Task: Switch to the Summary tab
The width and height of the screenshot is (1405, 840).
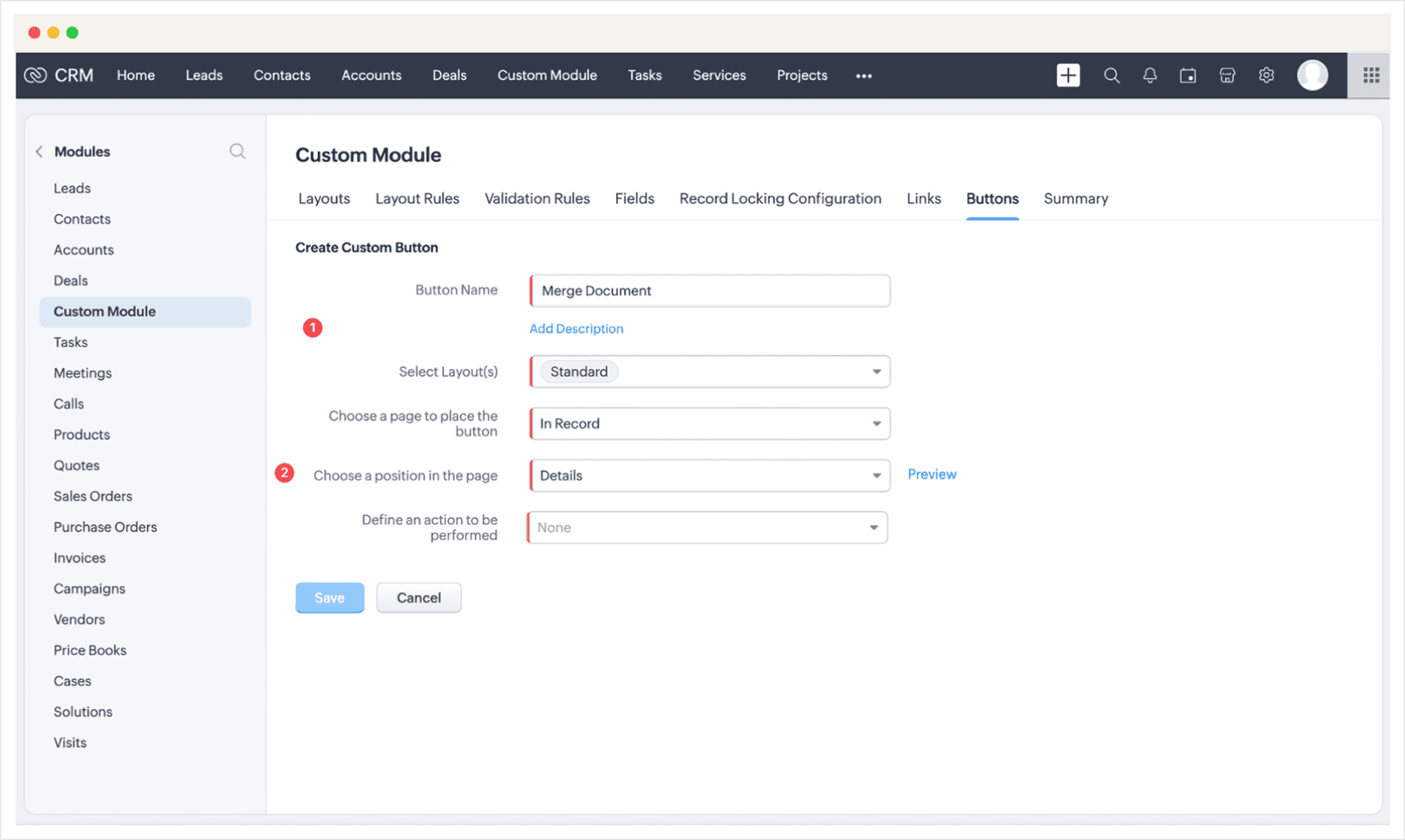Action: click(1076, 199)
